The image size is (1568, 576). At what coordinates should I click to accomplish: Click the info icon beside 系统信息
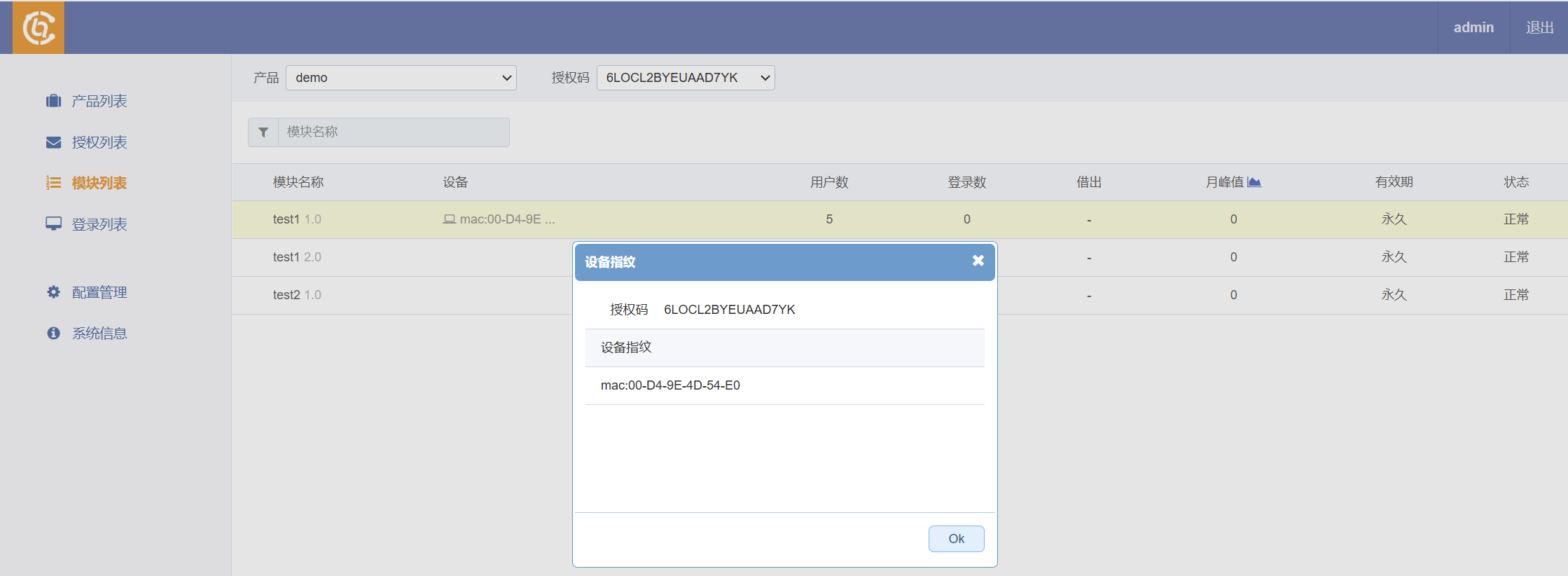[x=53, y=333]
